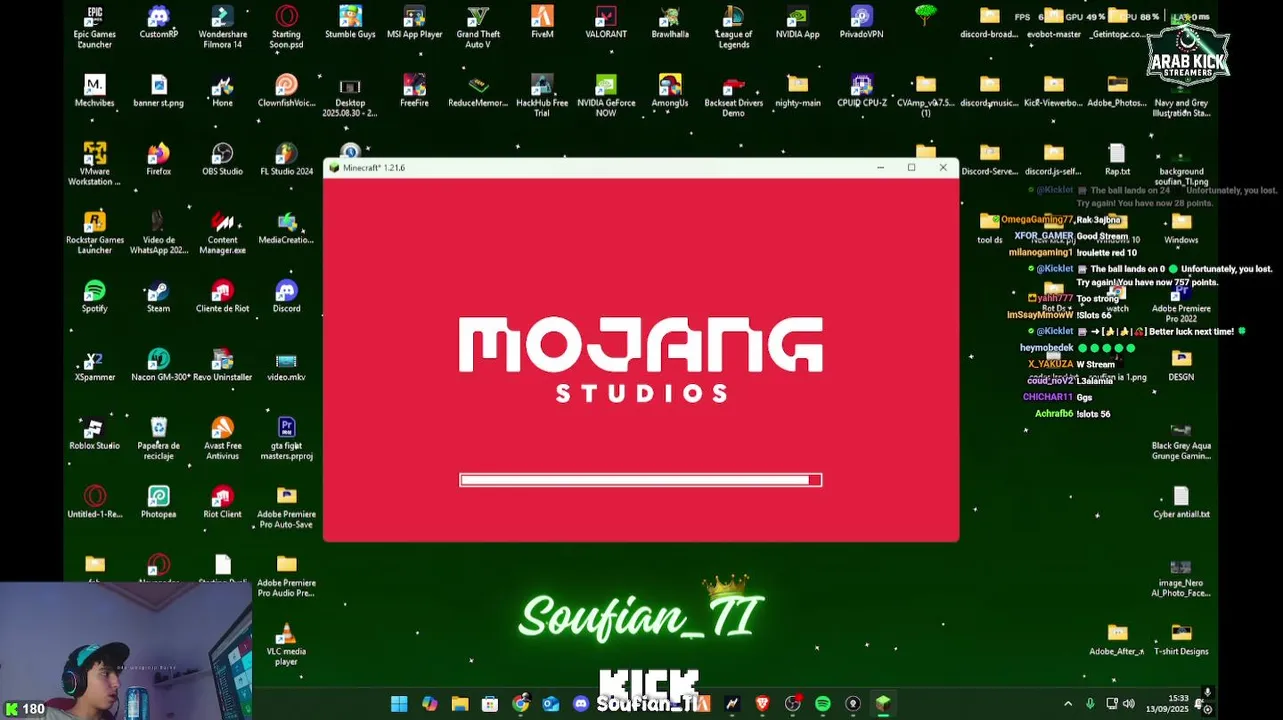Select the VMware Workstation desktop icon
Viewport: 1283px width, 720px height.
coord(95,164)
